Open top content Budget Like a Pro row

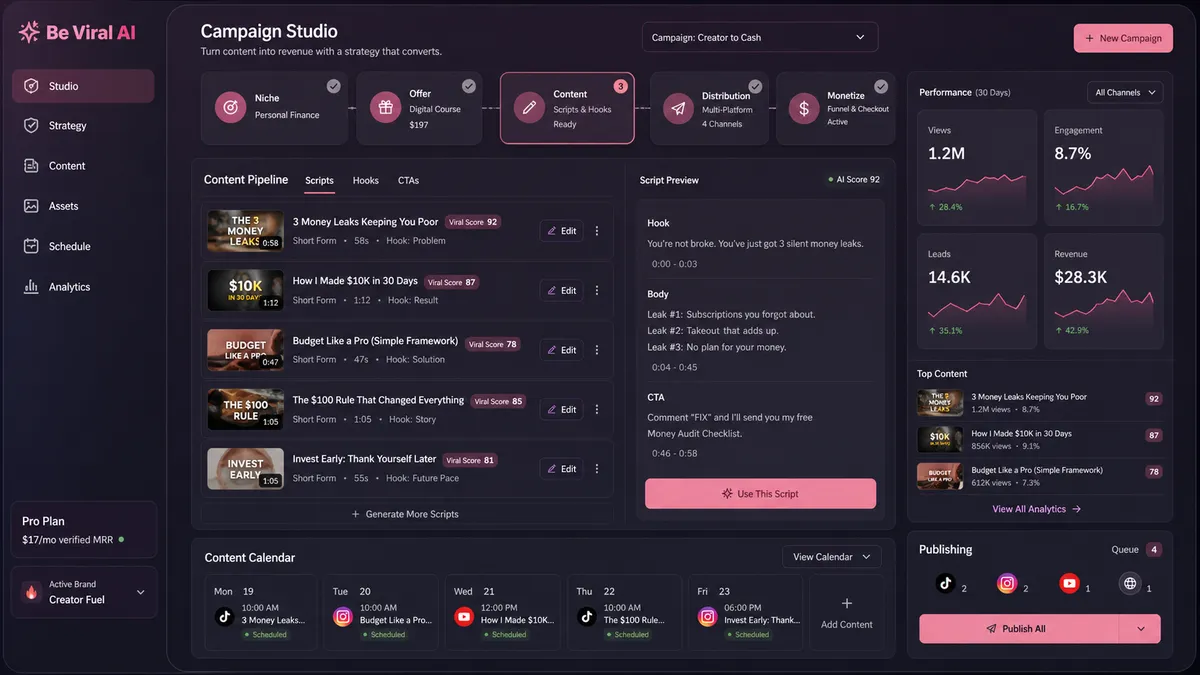point(1039,476)
